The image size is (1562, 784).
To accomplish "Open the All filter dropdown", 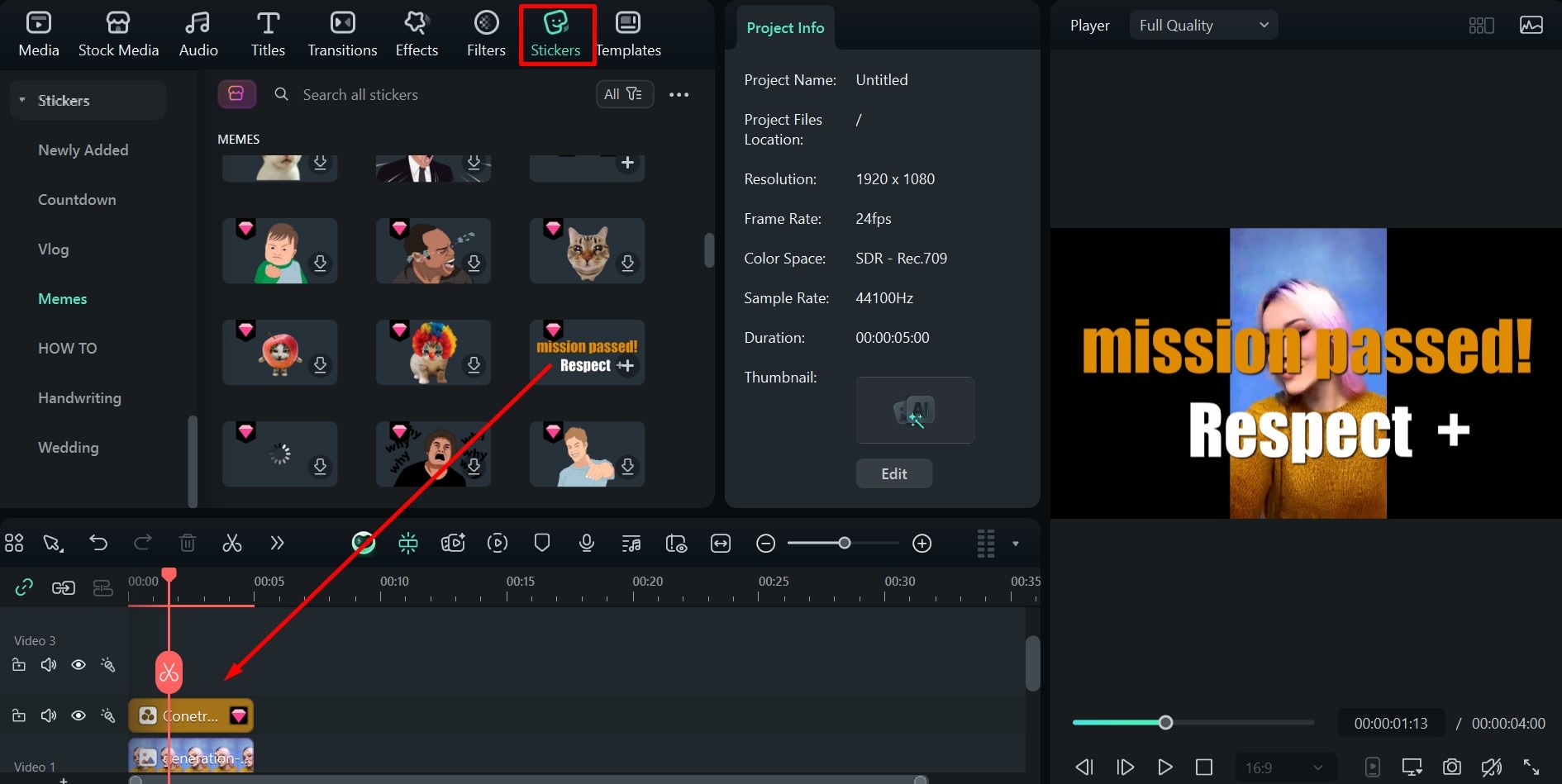I will point(625,94).
